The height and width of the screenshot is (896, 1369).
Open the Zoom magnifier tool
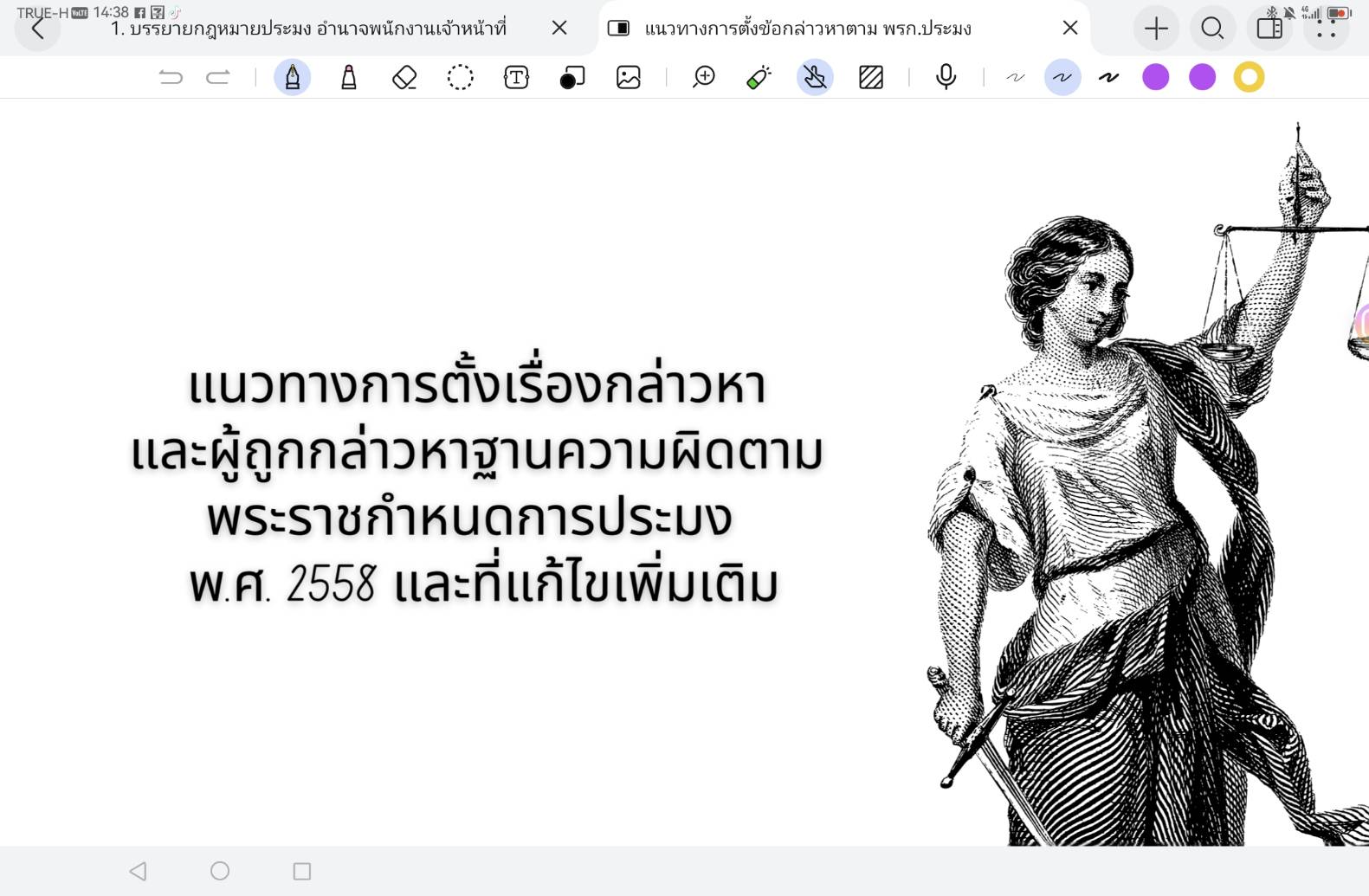704,77
